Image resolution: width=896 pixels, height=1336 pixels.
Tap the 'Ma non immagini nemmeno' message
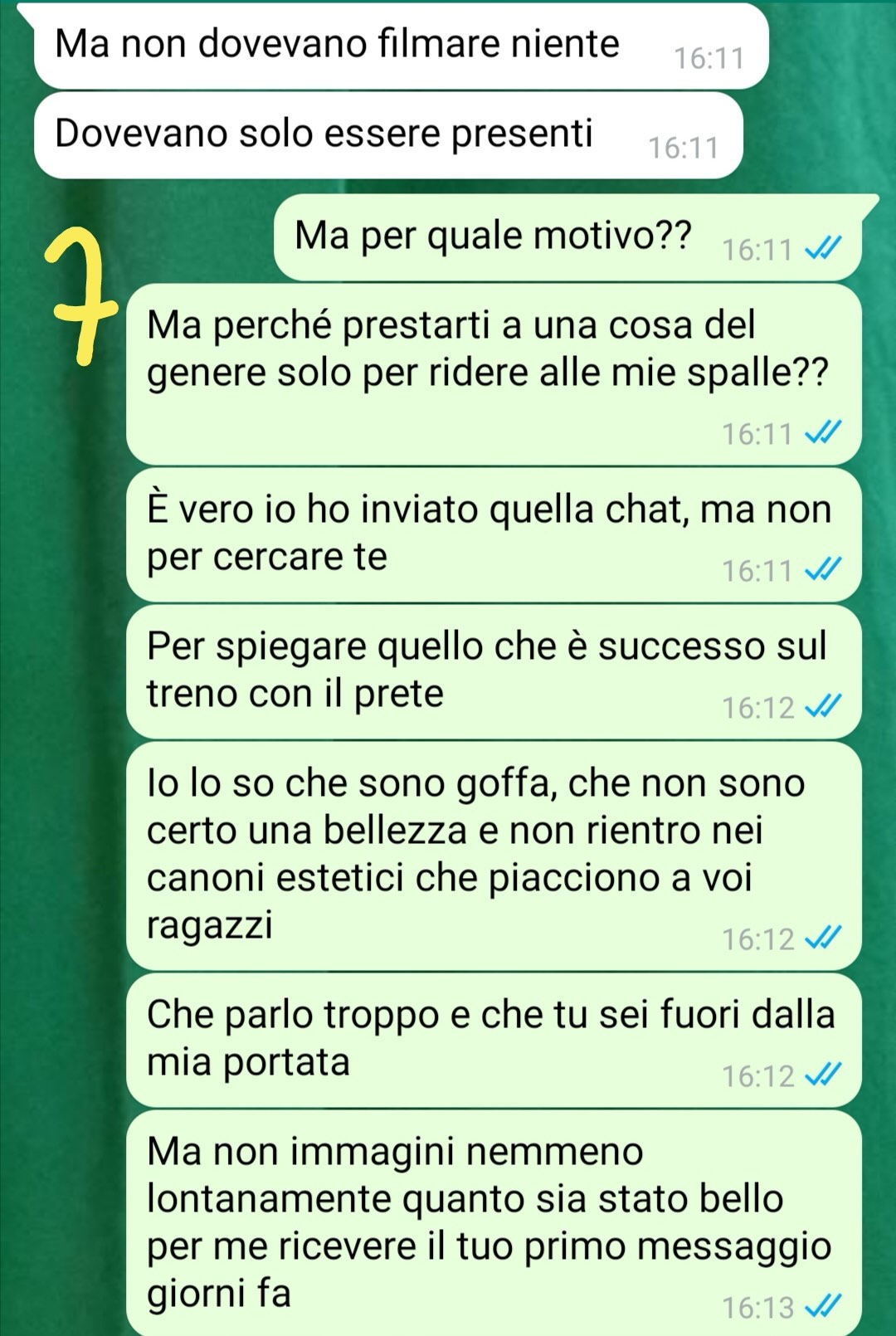(494, 1223)
